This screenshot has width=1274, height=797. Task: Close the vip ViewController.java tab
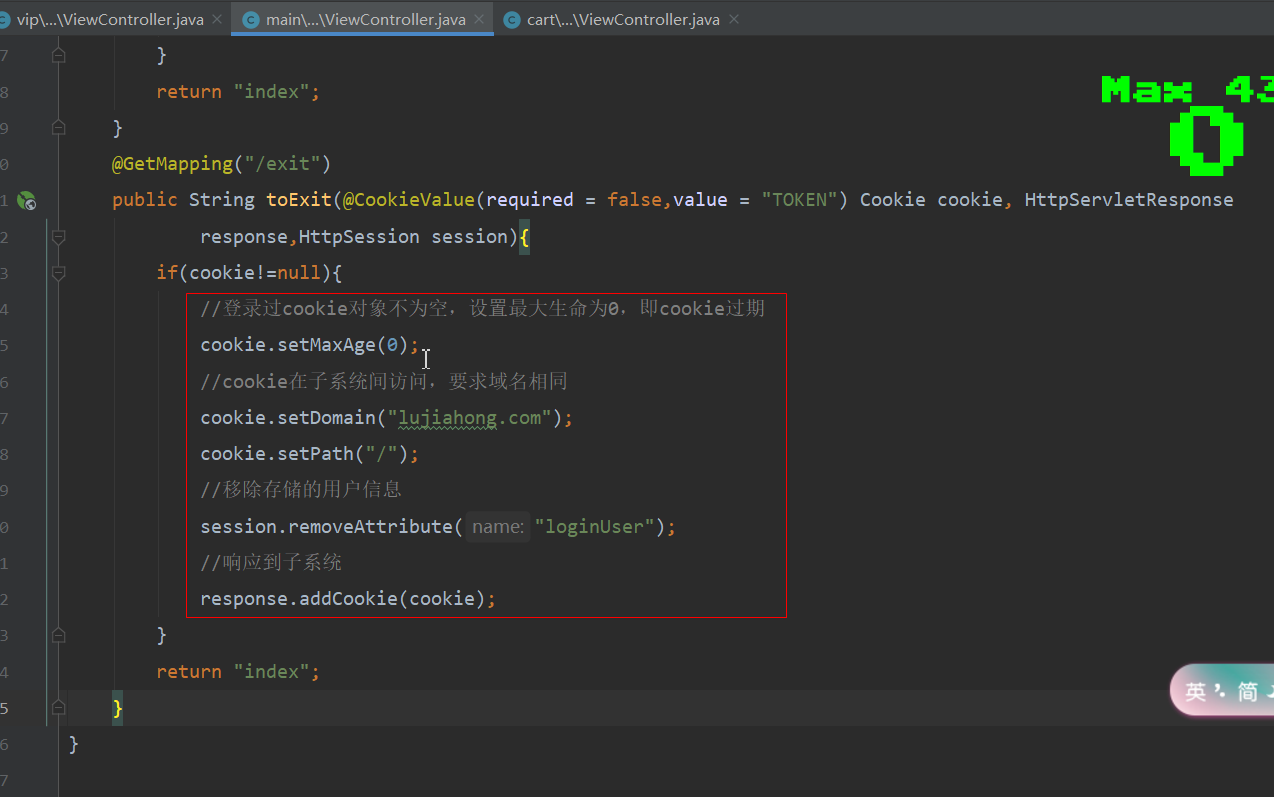tap(217, 19)
